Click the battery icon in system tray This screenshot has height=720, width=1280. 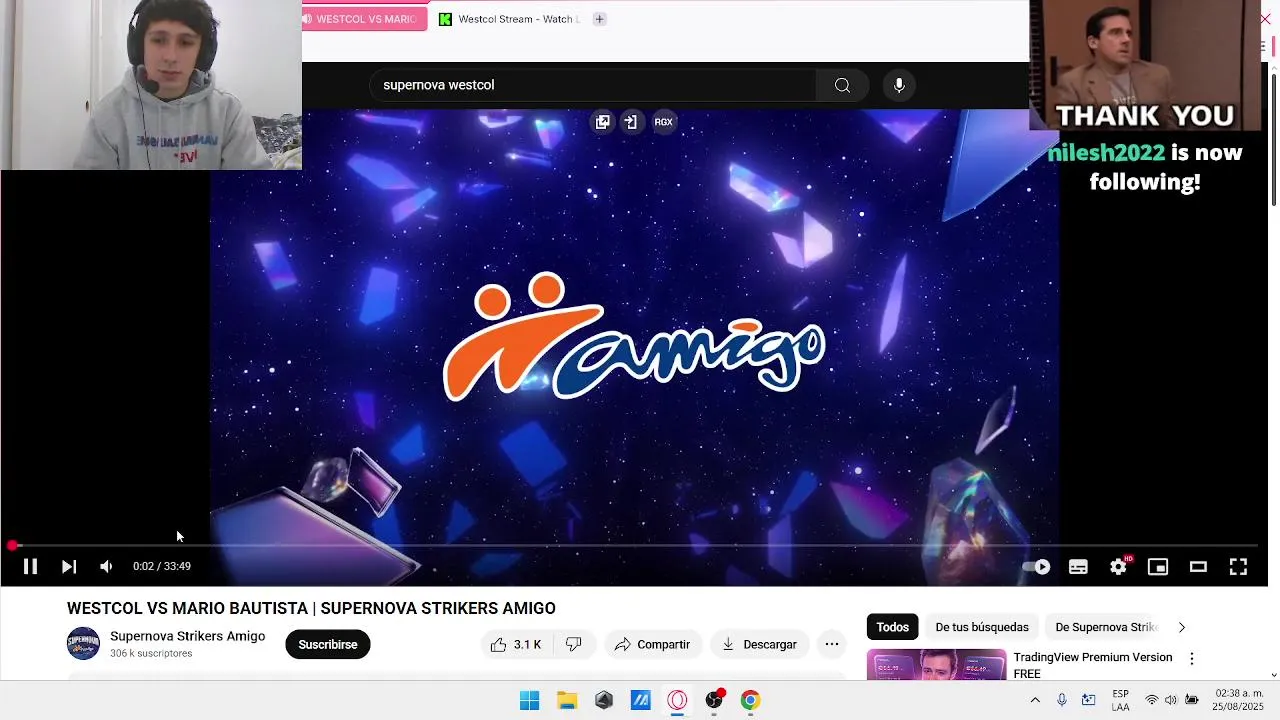pyautogui.click(x=1192, y=700)
